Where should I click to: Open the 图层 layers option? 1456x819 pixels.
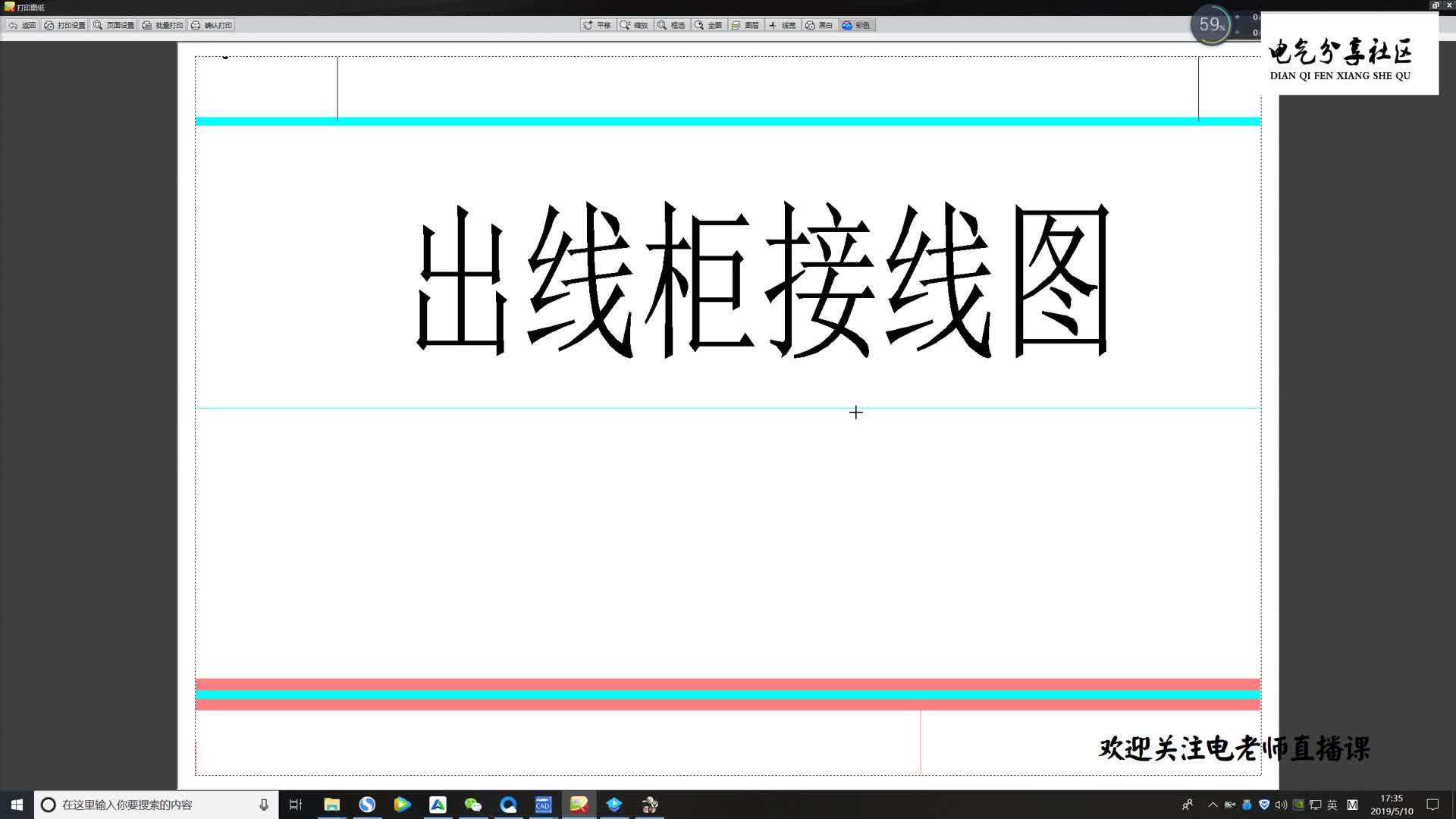(x=745, y=25)
